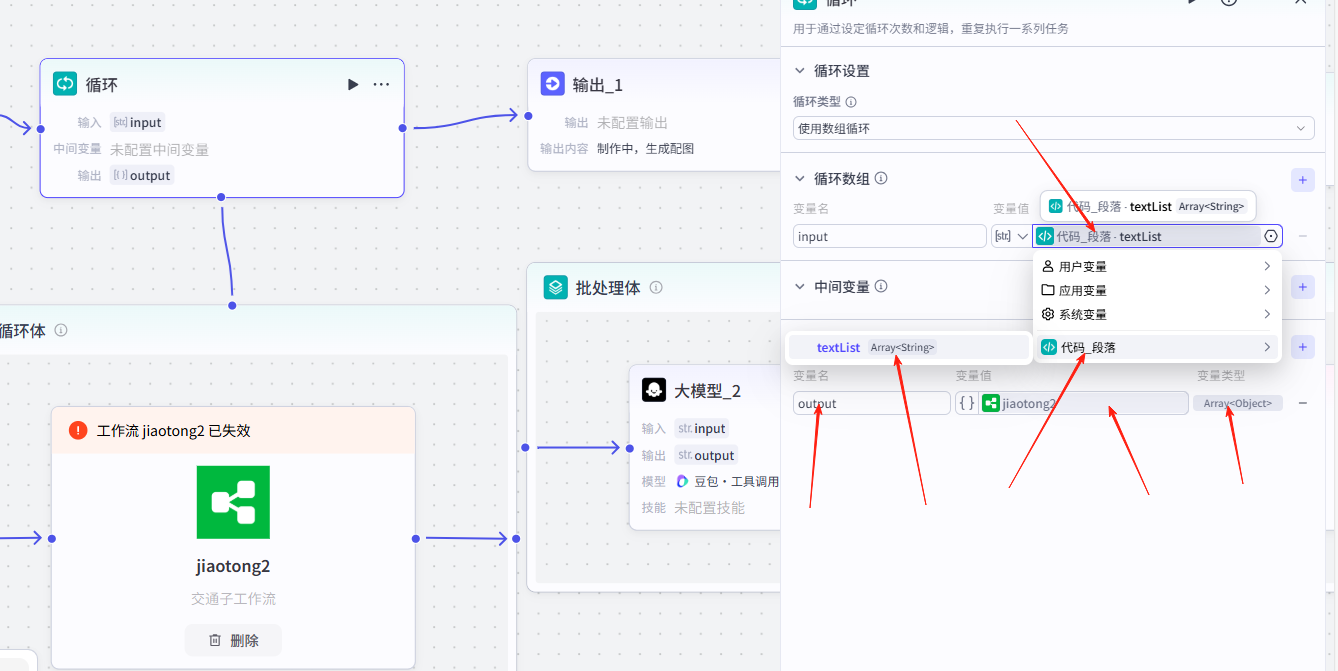1338x671 pixels.
Task: Open the 循环 node more options menu
Action: coord(381,85)
